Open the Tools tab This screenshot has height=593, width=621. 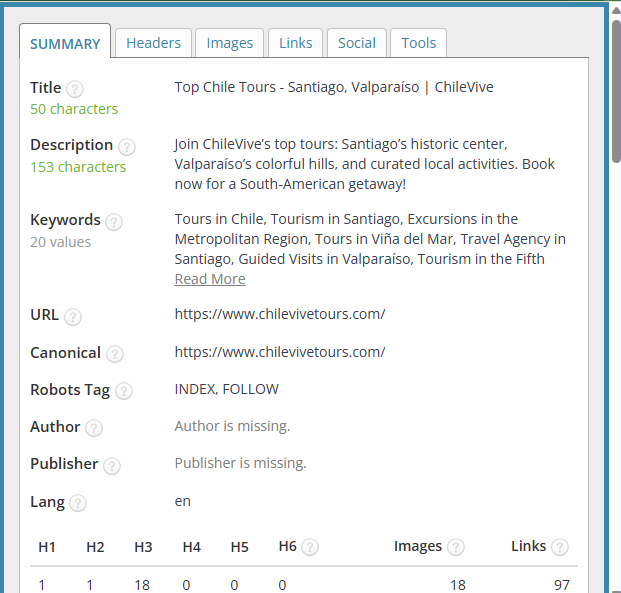[x=418, y=43]
